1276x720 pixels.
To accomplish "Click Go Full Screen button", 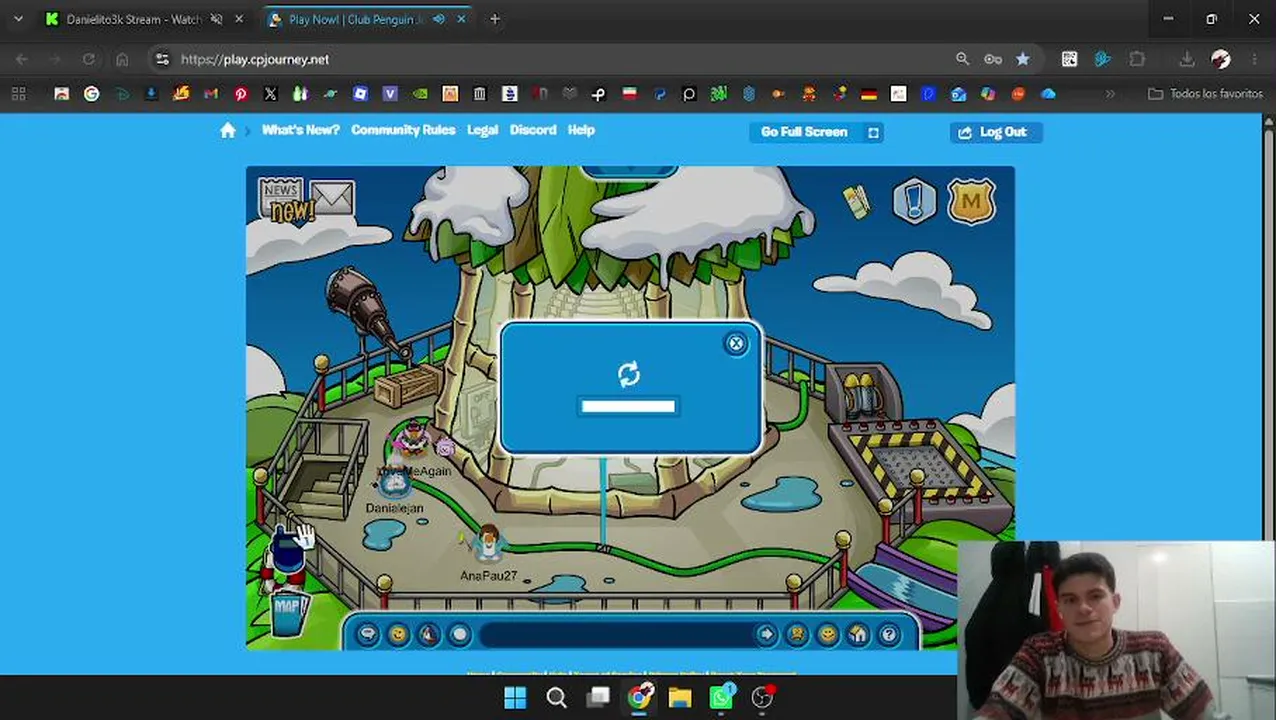I will [816, 132].
